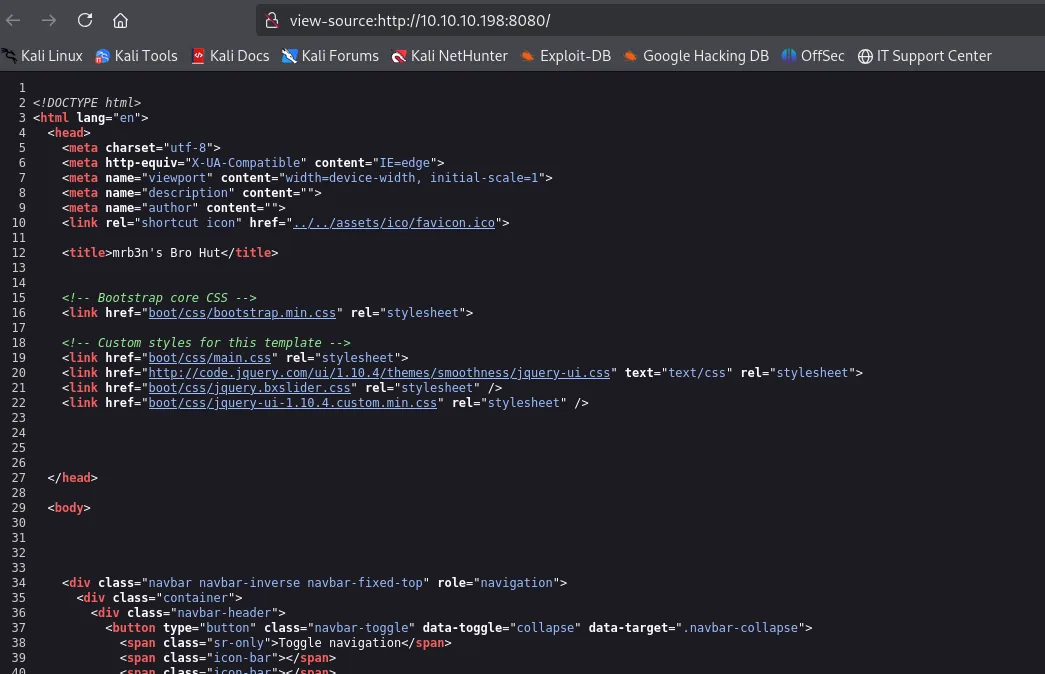1045x674 pixels.
Task: Open the OffSec bookmark
Action: click(813, 56)
